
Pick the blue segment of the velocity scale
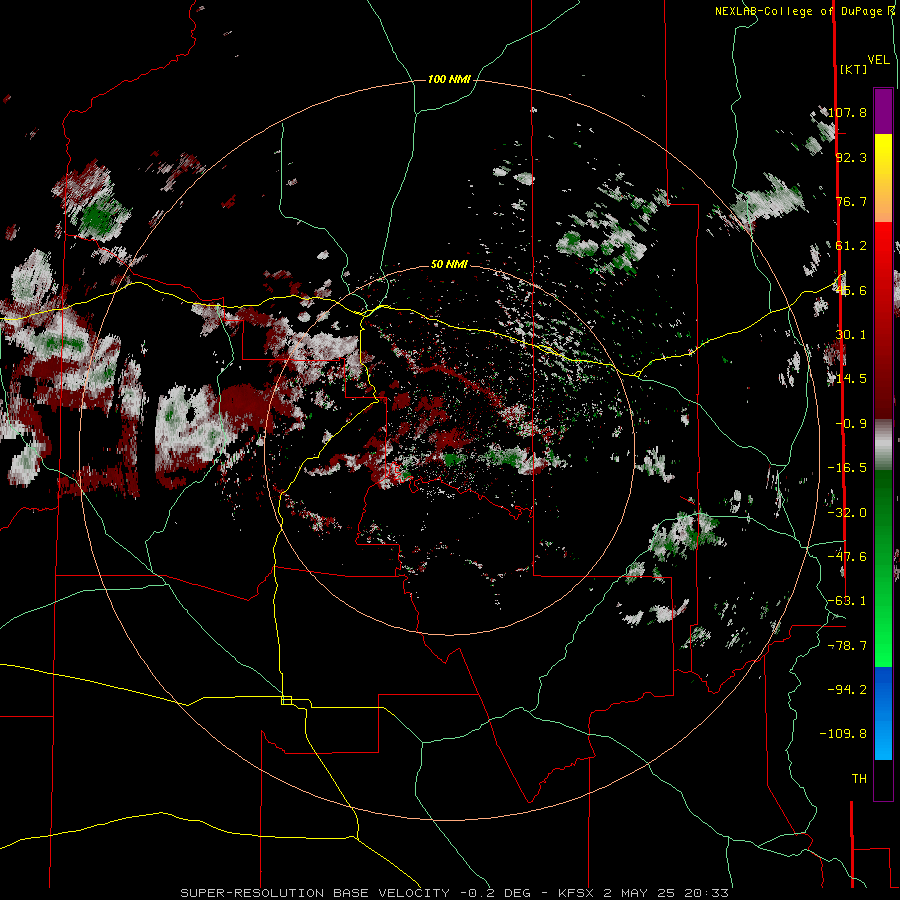coord(883,713)
